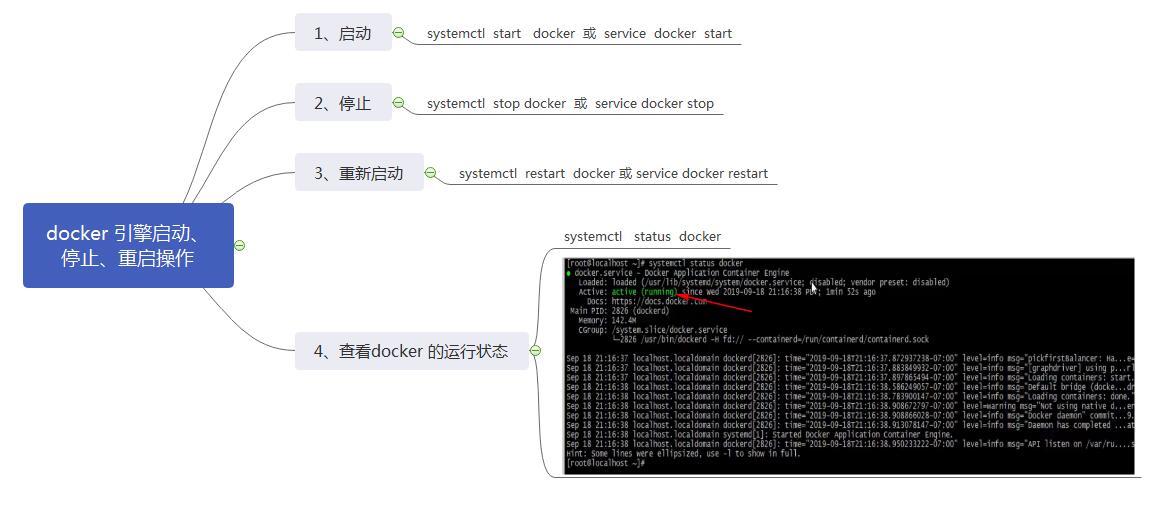This screenshot has height=511, width=1166.
Task: Click the systemctl stop docker subtopic
Action: pyautogui.click(x=570, y=104)
